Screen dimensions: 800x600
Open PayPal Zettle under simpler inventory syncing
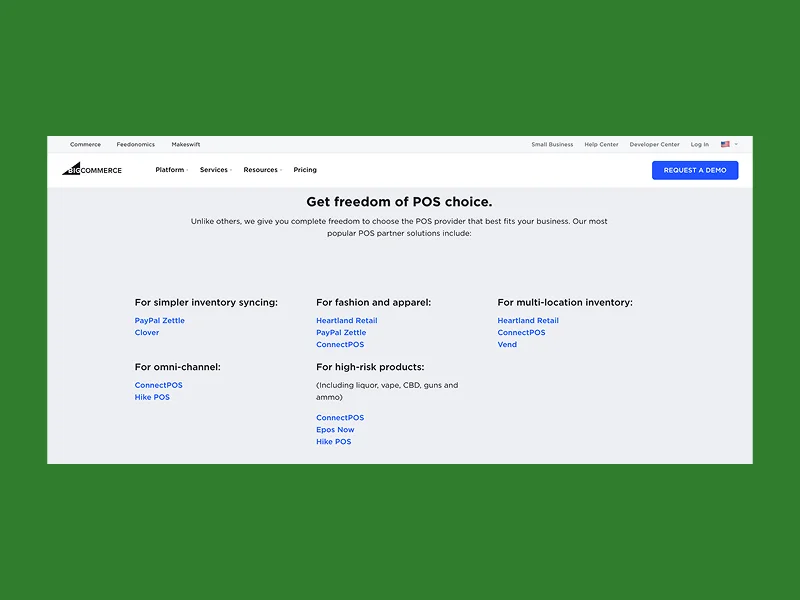click(160, 321)
